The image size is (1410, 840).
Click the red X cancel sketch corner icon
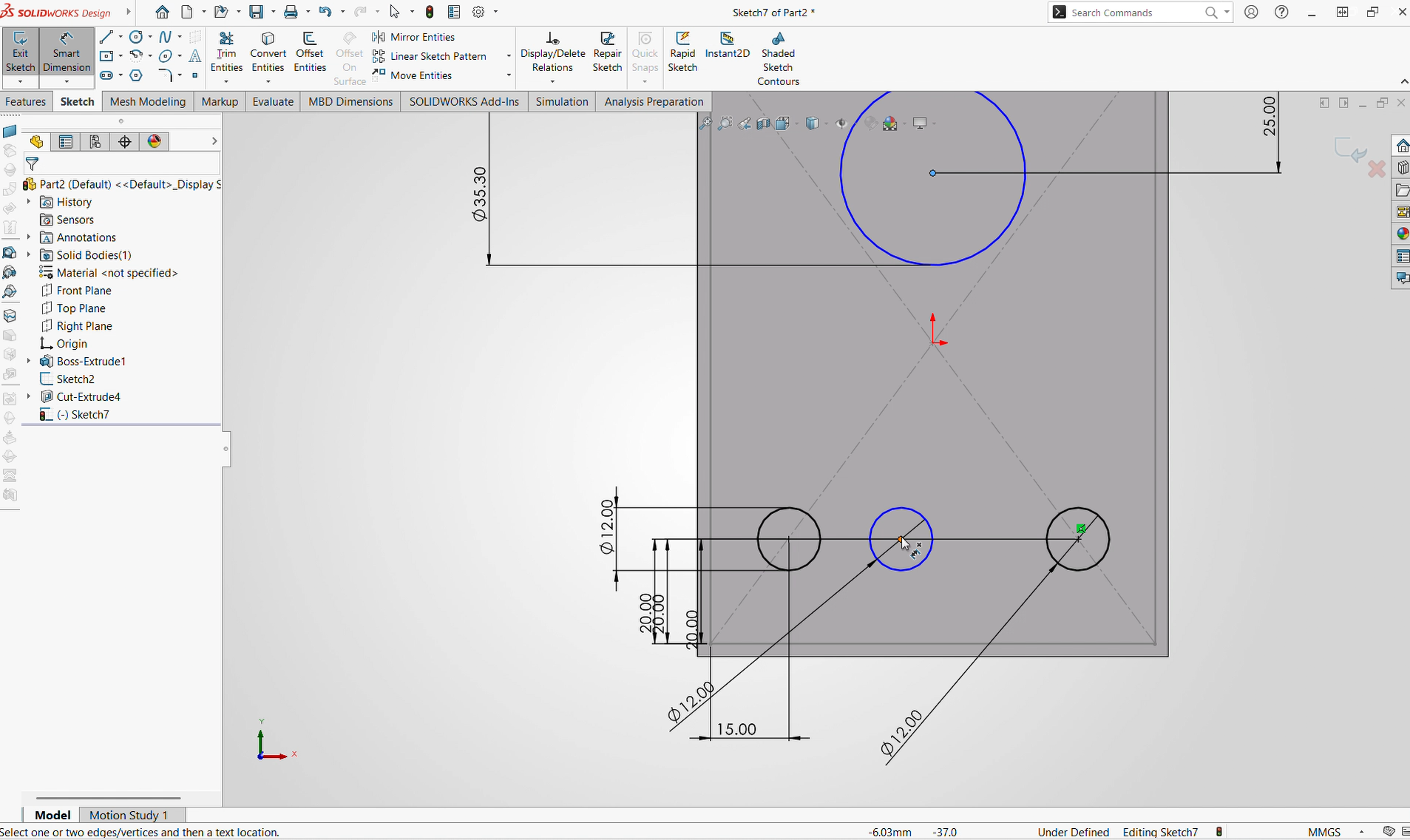(x=1377, y=169)
